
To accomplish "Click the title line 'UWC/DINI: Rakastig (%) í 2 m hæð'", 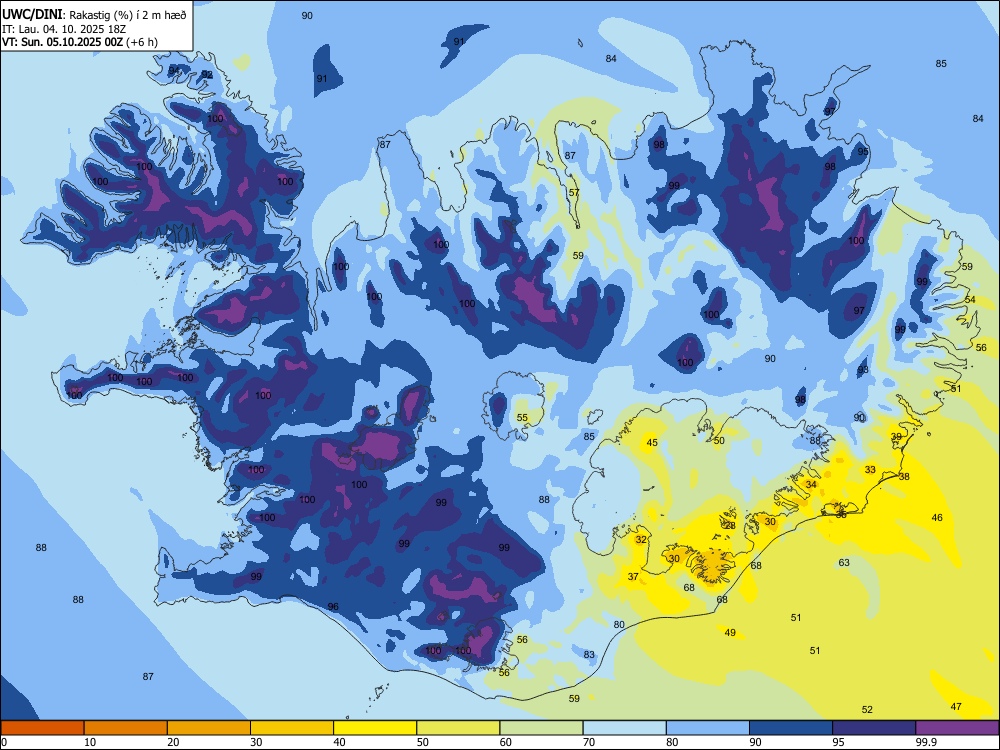I will pyautogui.click(x=94, y=15).
